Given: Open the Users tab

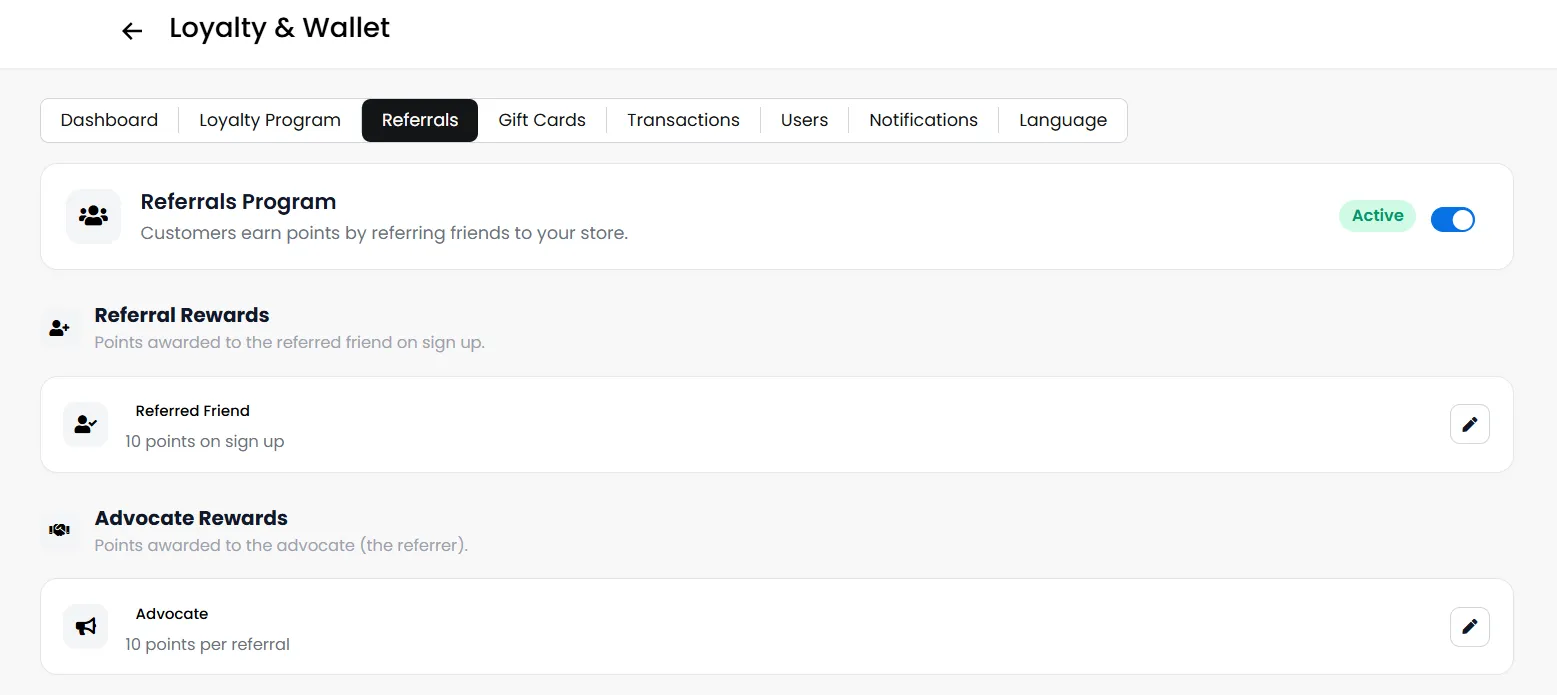Looking at the screenshot, I should [804, 120].
